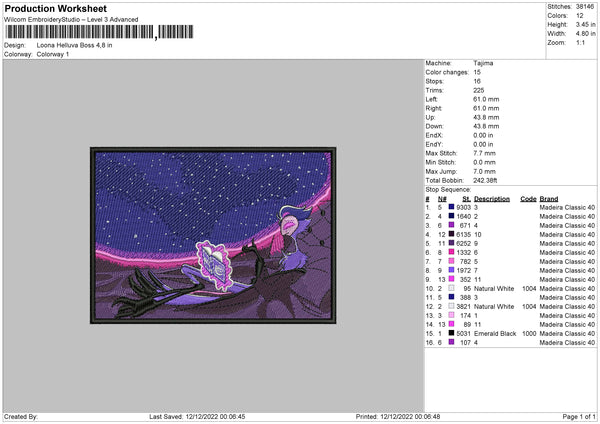This screenshot has height=424, width=600.
Task: Click the 'Description' column header
Action: 492,199
